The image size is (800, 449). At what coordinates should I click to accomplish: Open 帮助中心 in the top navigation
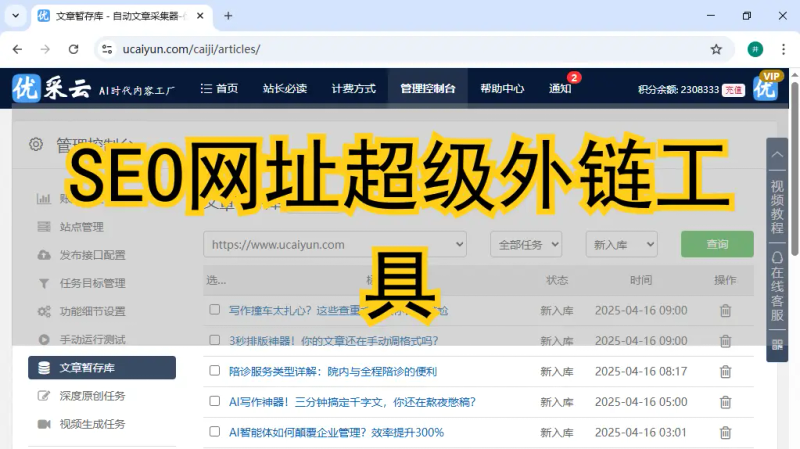pos(502,89)
